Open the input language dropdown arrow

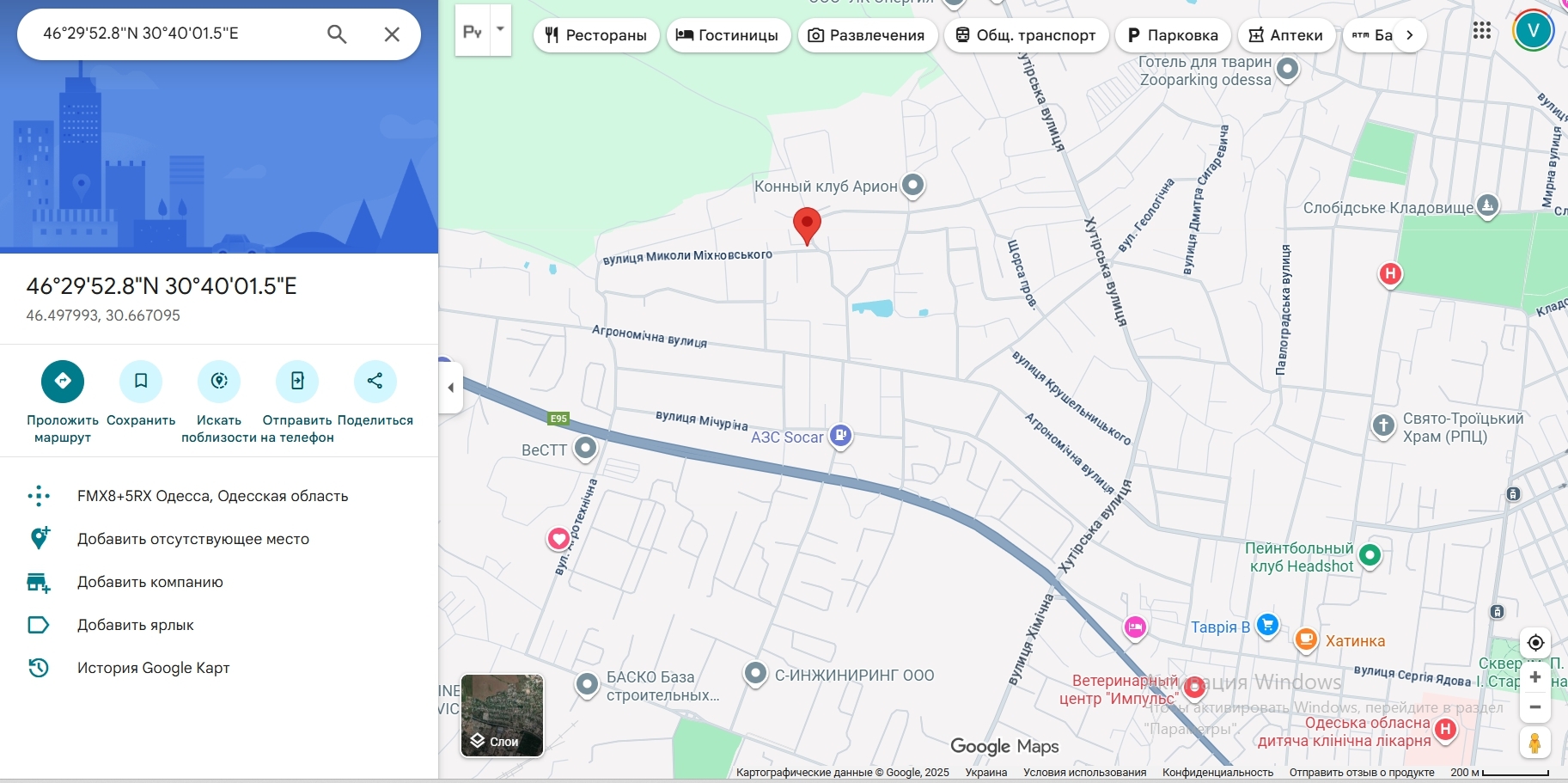[x=500, y=29]
